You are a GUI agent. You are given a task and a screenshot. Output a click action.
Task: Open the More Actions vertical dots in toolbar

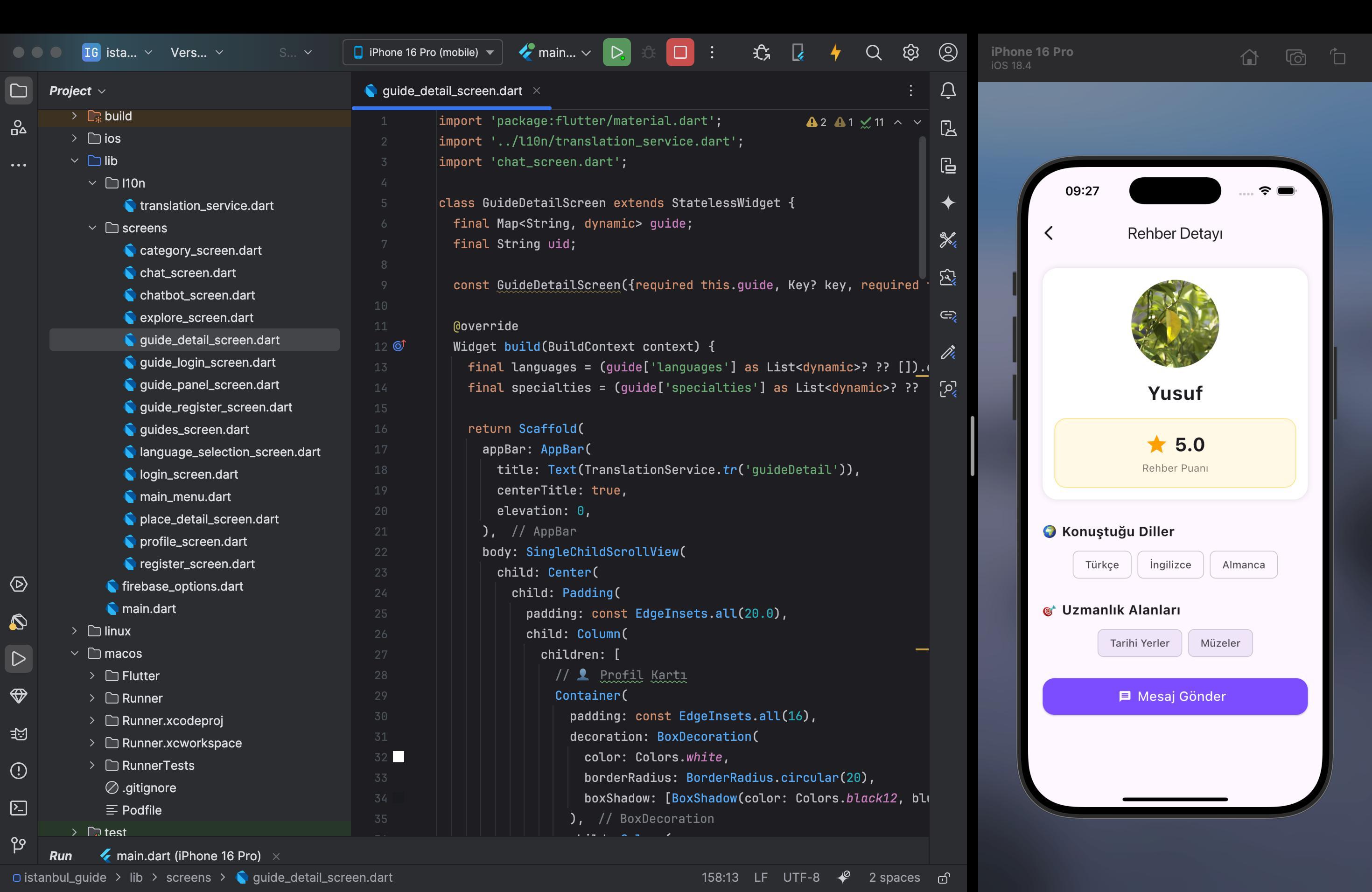click(x=712, y=52)
